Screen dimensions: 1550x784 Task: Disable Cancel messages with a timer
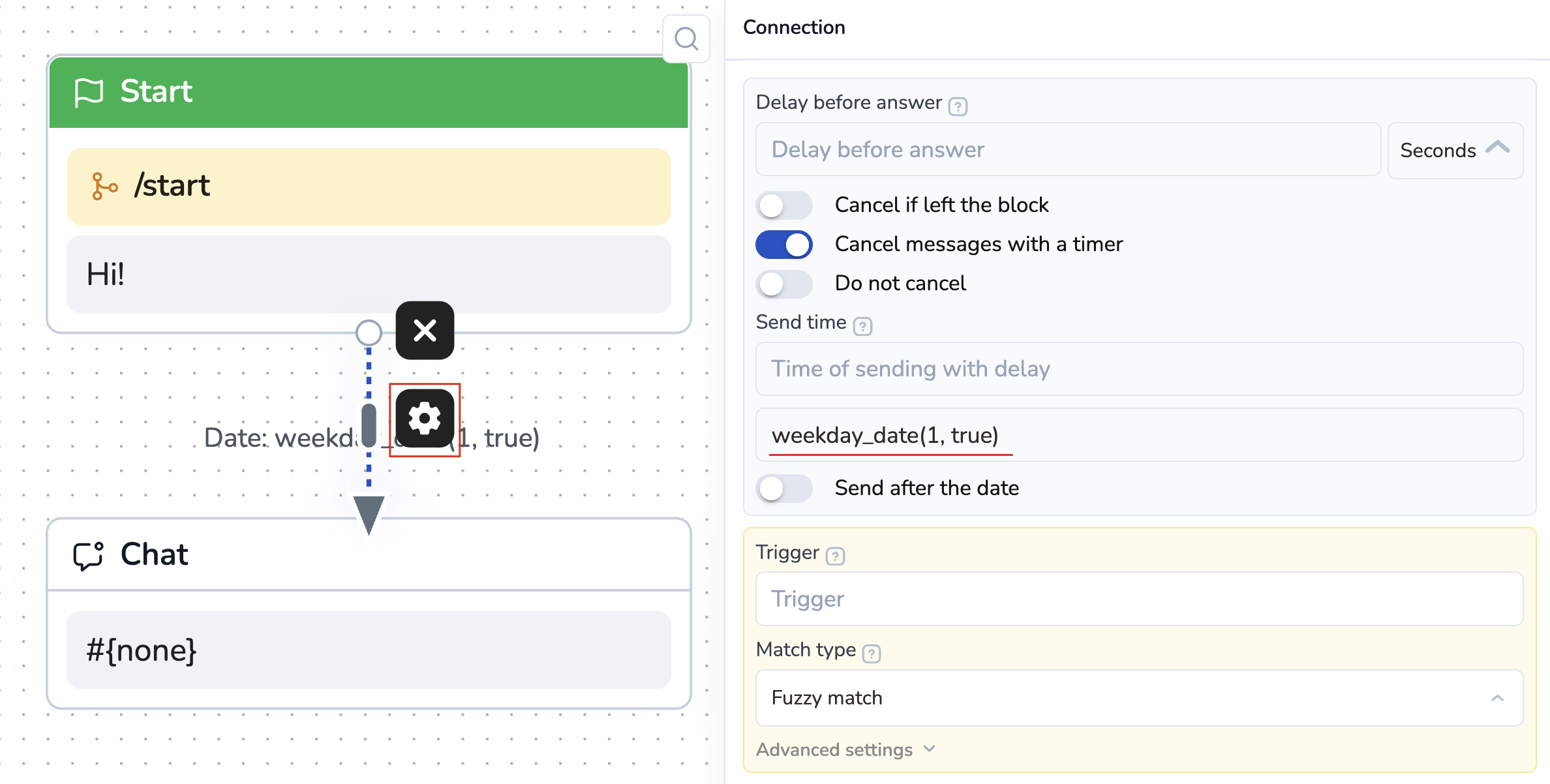784,245
